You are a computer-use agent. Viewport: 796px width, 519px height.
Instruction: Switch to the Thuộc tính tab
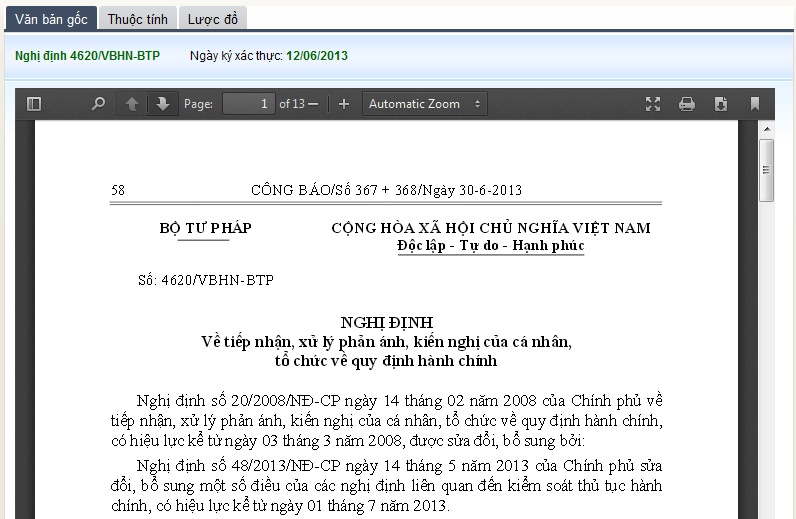pos(137,18)
